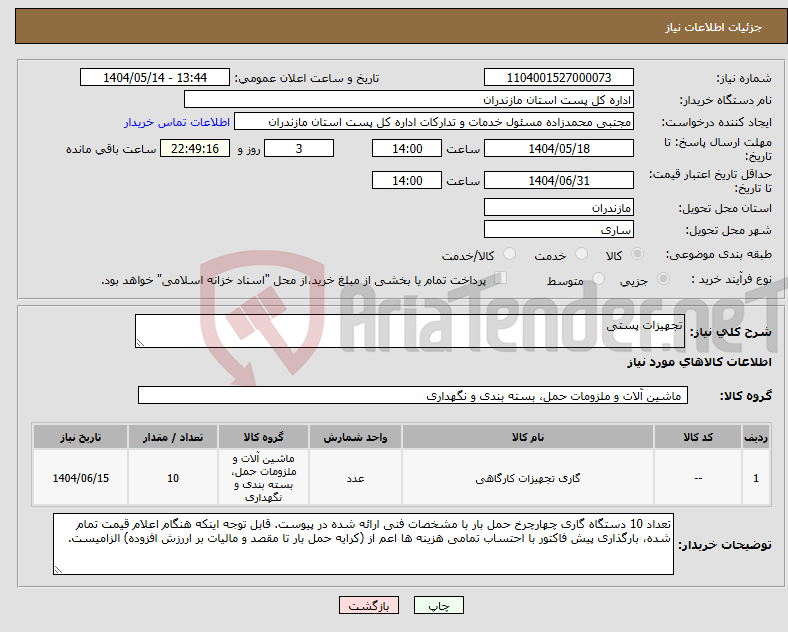Click the unit cell عدد

[x=355, y=478]
